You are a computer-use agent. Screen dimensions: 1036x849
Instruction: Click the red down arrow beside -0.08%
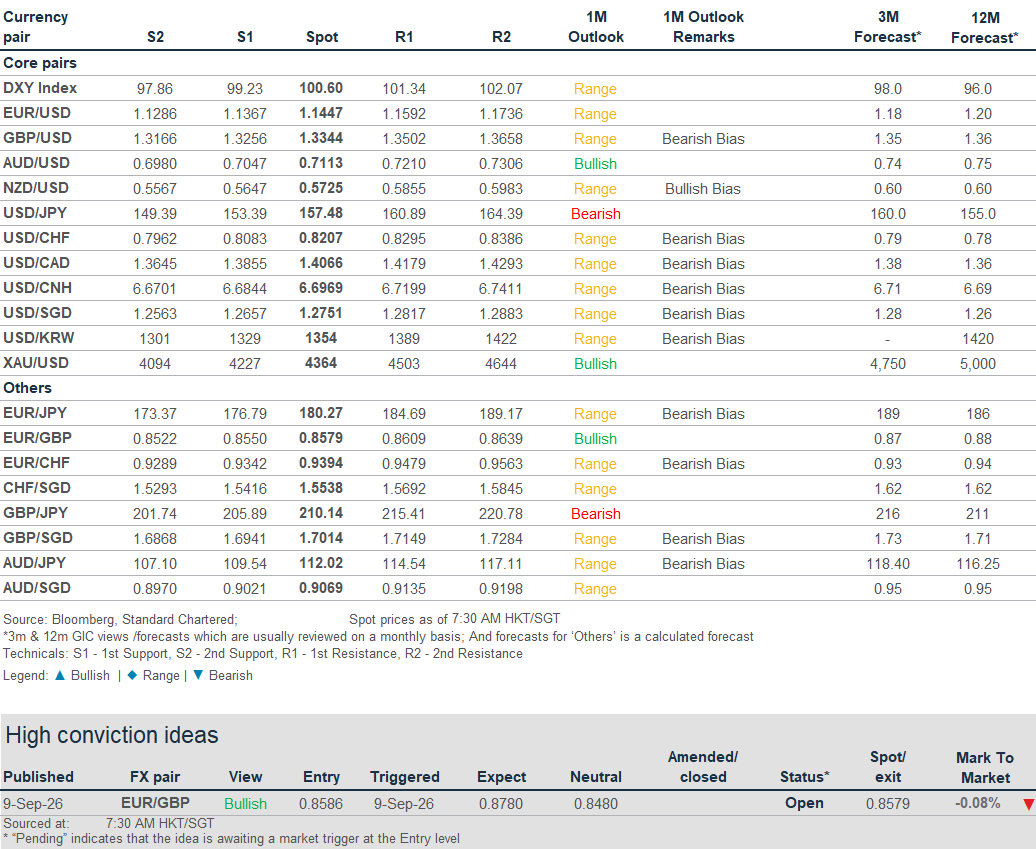coord(1028,804)
